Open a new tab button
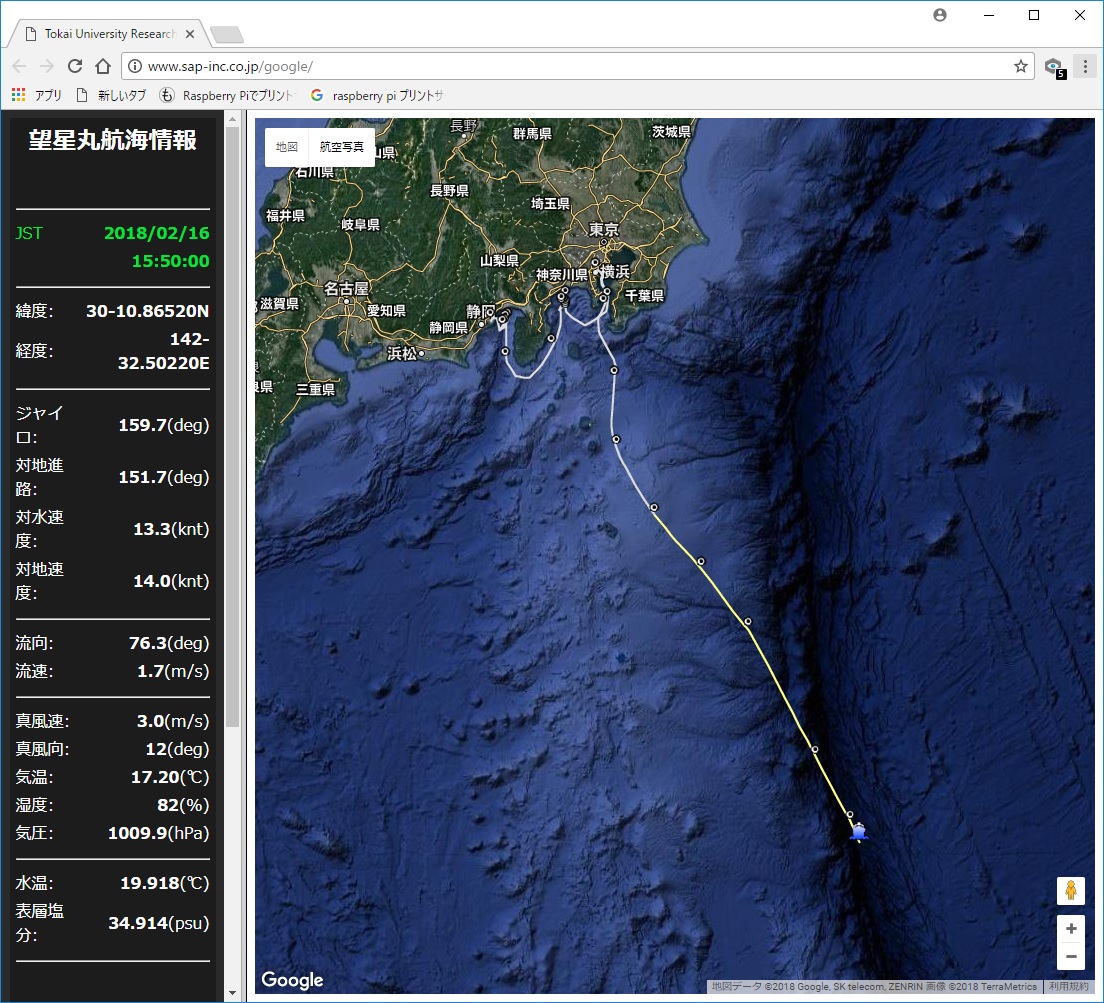1104x1003 pixels. tap(227, 34)
